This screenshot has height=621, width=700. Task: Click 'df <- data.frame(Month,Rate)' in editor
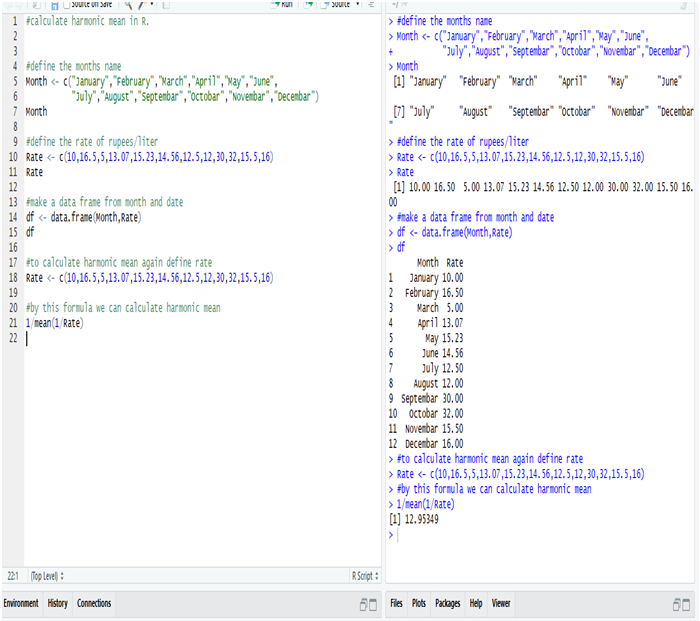(x=83, y=217)
